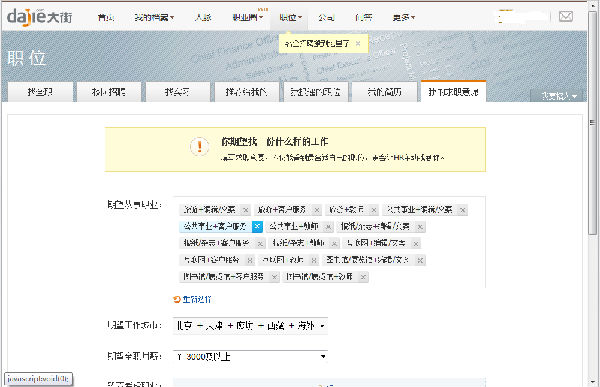This screenshot has height=387, width=600.
Task: Open the 职位 dropdown in top navigation
Action: (x=290, y=17)
